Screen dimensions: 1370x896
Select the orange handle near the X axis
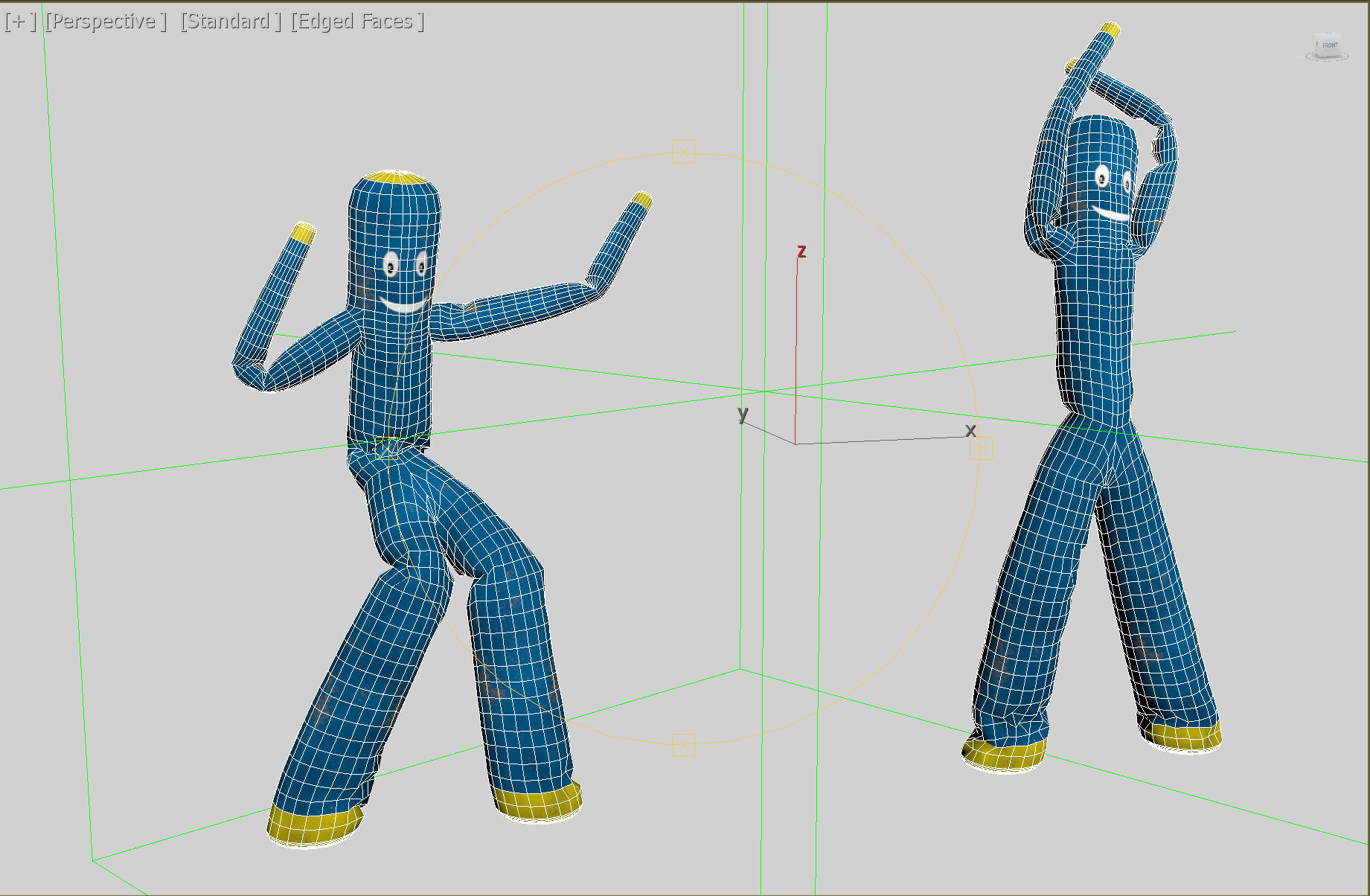point(981,448)
